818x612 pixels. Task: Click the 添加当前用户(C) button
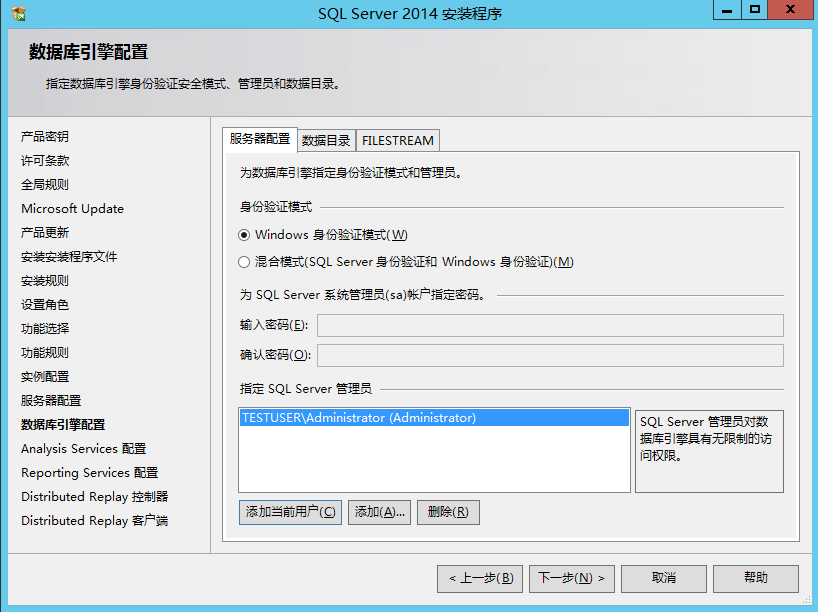tap(291, 512)
